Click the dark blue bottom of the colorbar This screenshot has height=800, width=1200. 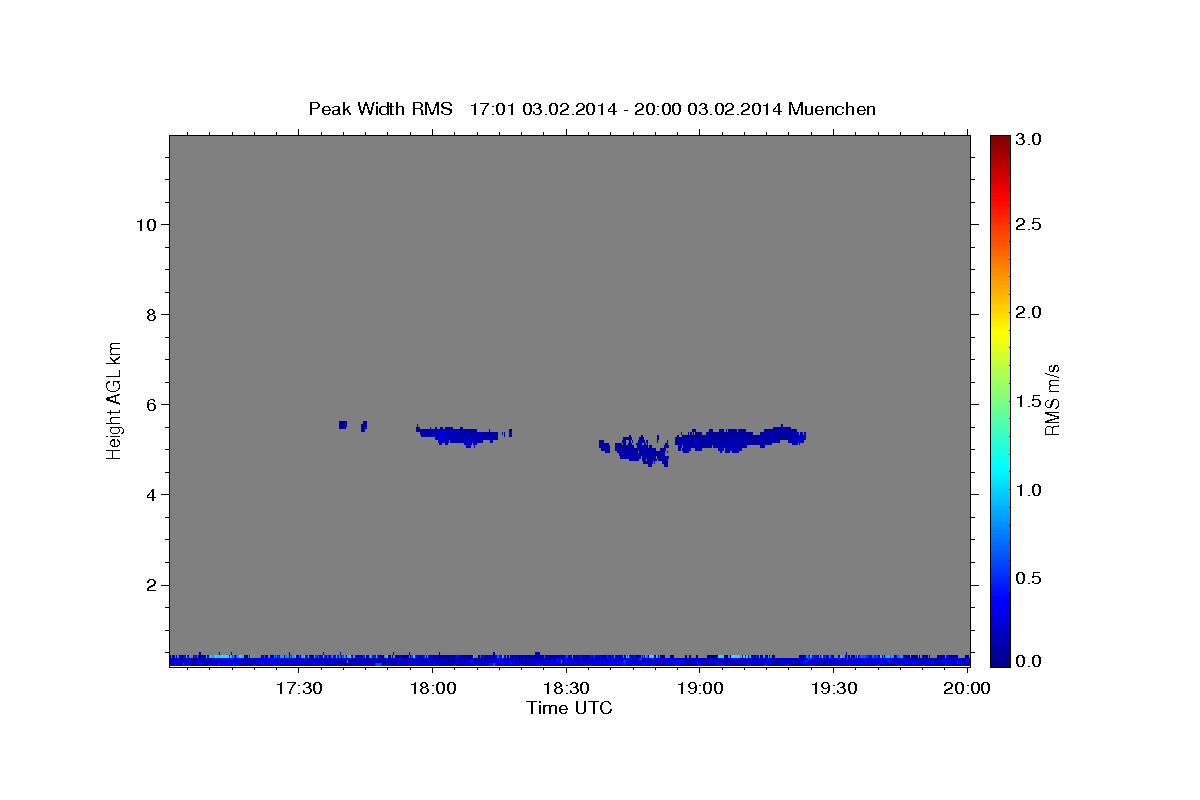[x=1000, y=655]
